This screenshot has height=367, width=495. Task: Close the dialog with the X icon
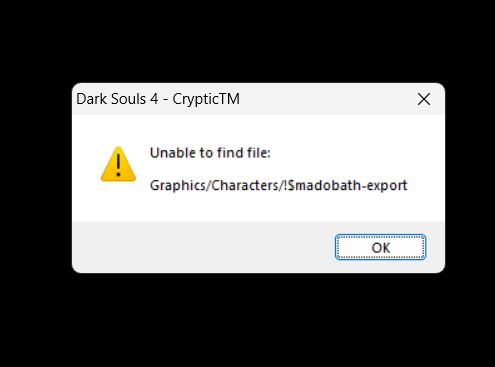(424, 99)
